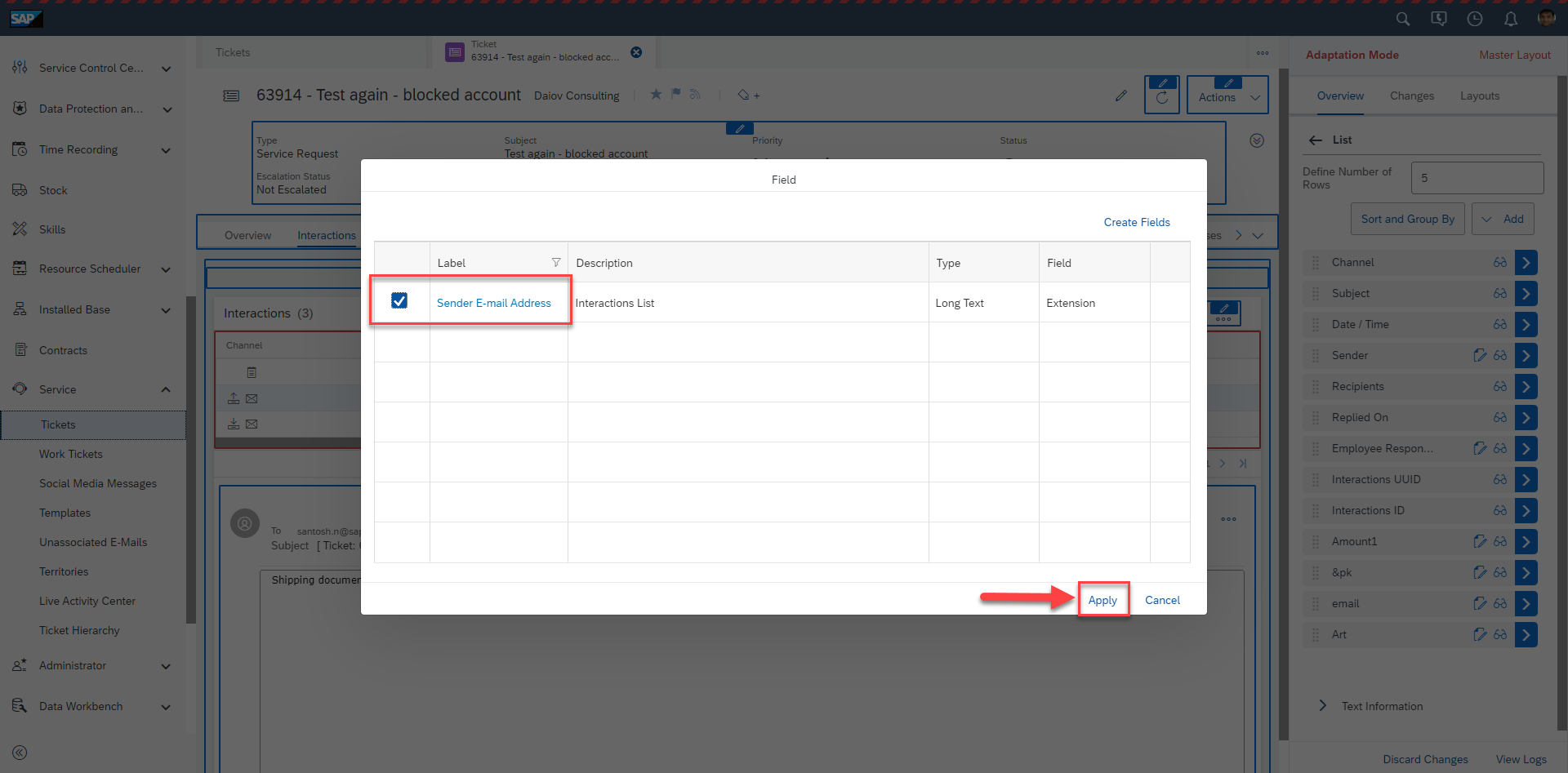Click Discard Changes
The width and height of the screenshot is (1568, 773).
1425,759
